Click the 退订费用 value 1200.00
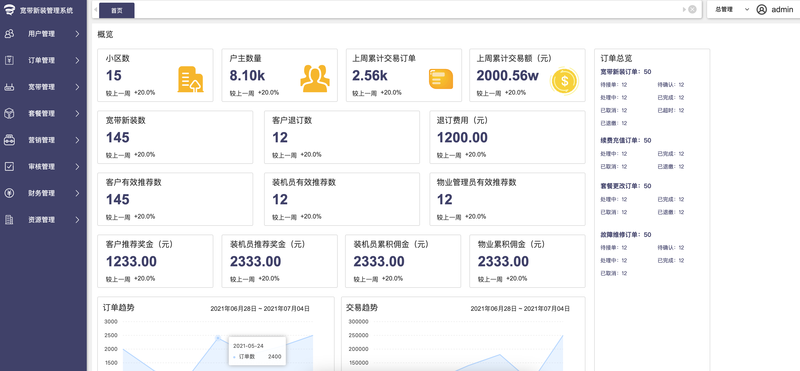 [x=462, y=138]
